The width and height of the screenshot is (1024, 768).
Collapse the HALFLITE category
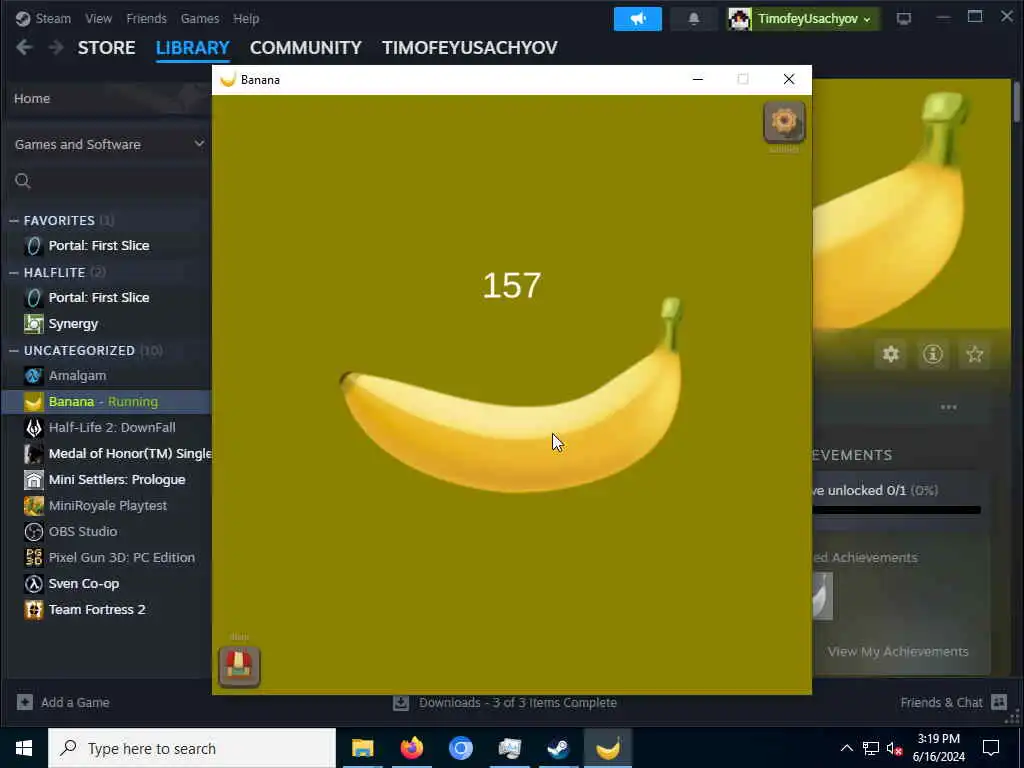14,272
